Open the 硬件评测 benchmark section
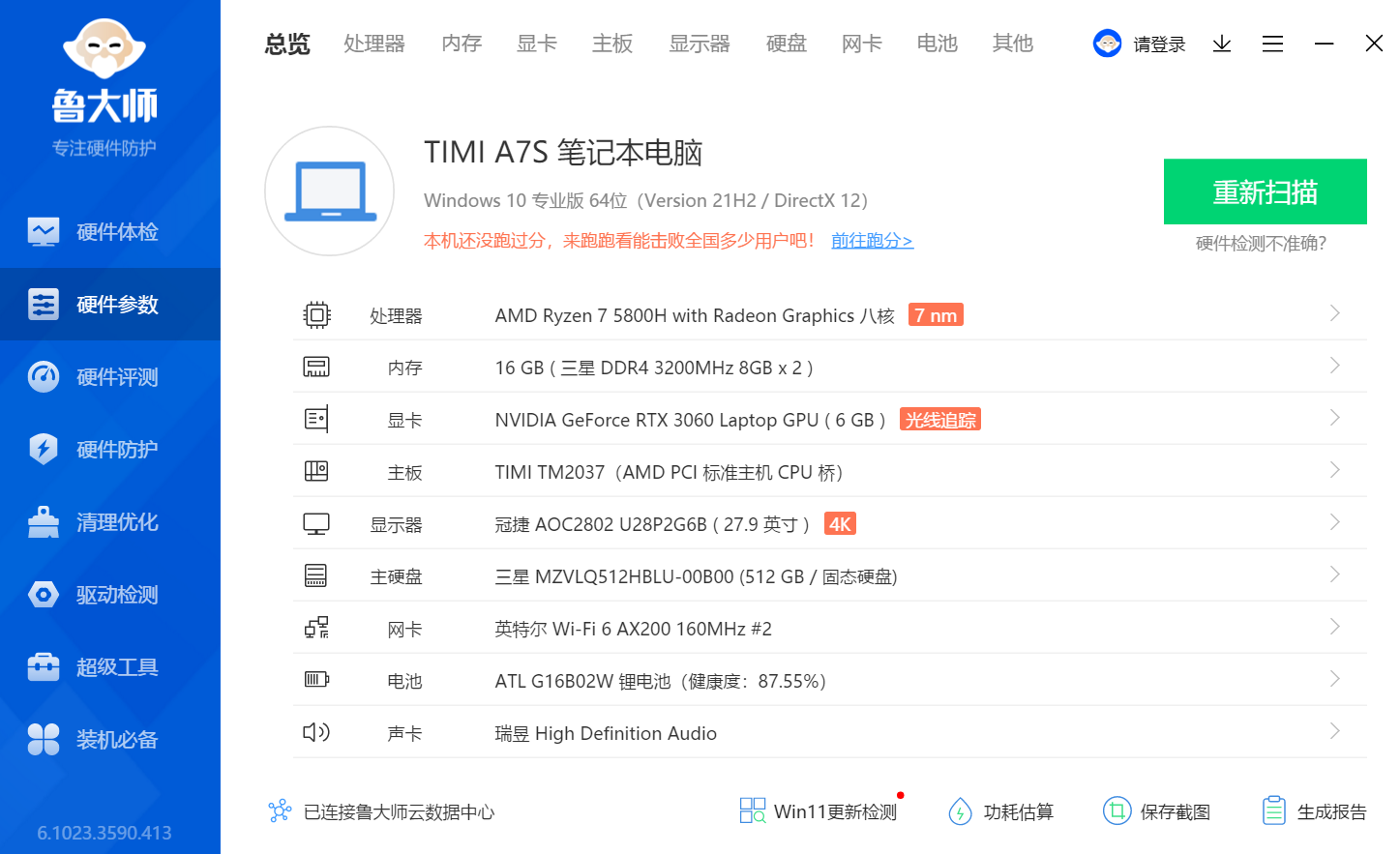Screen dimensions: 1400x854 110,377
